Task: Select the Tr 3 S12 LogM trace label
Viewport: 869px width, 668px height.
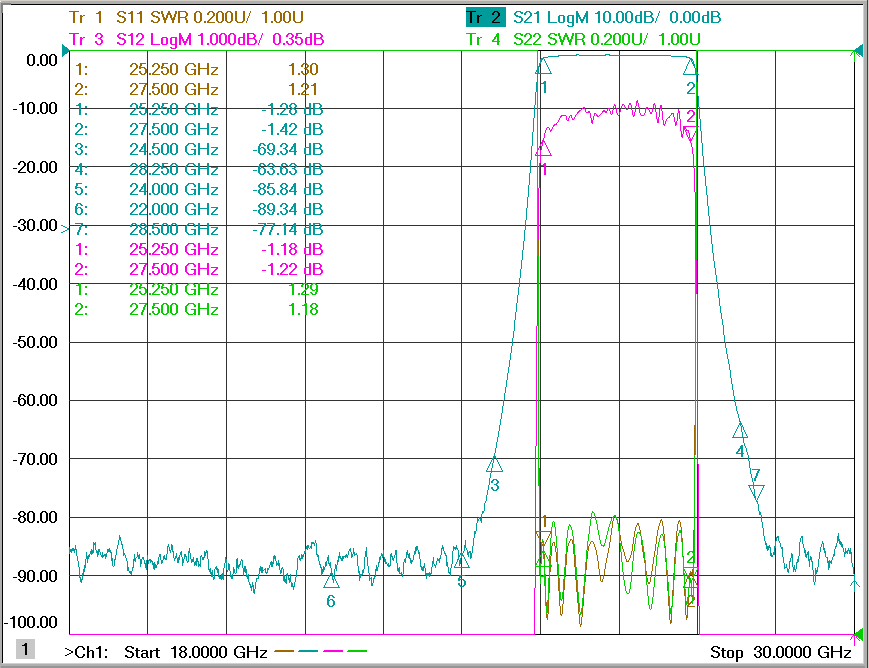Action: point(197,39)
